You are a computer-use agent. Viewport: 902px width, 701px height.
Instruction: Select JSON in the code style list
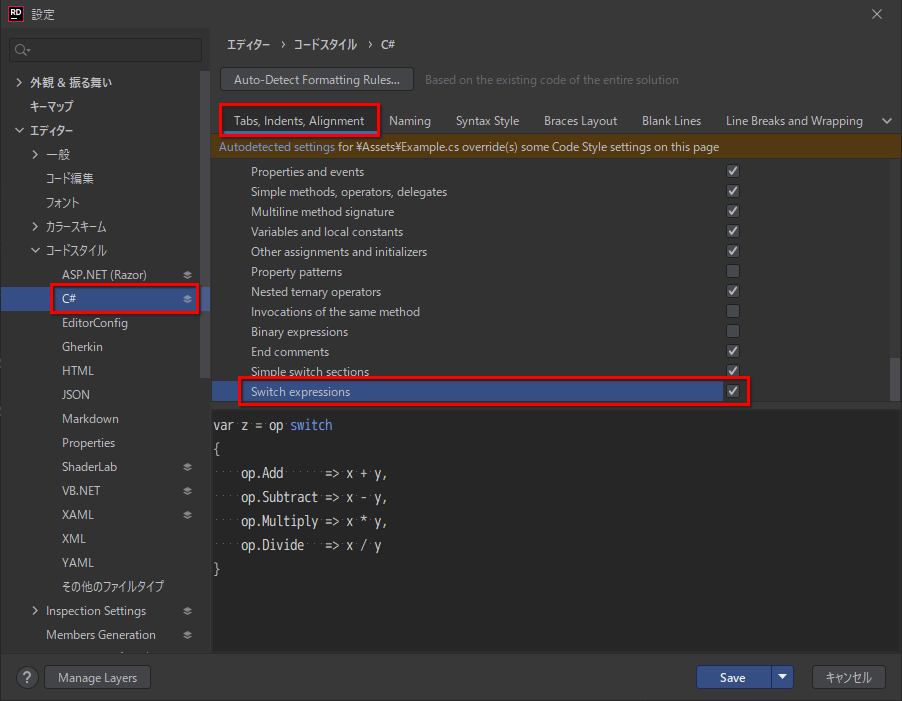(x=76, y=395)
